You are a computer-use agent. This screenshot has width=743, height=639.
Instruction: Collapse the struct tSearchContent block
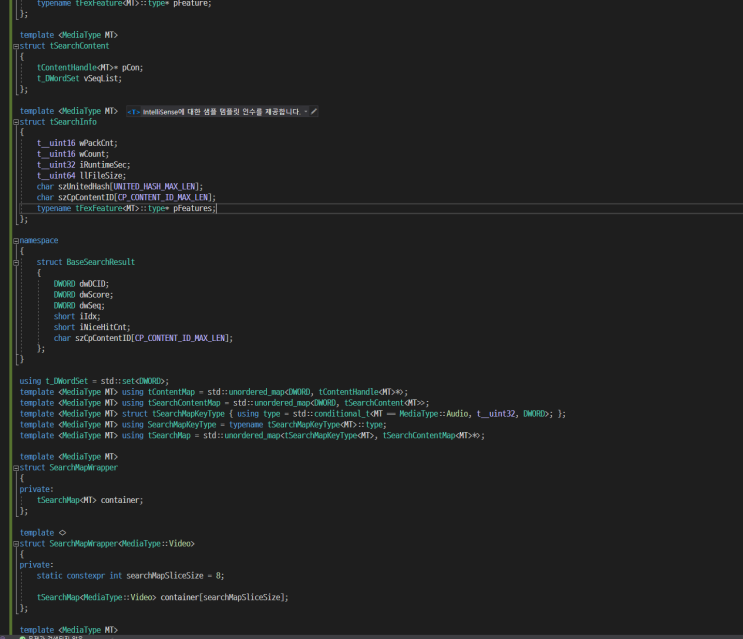16,46
